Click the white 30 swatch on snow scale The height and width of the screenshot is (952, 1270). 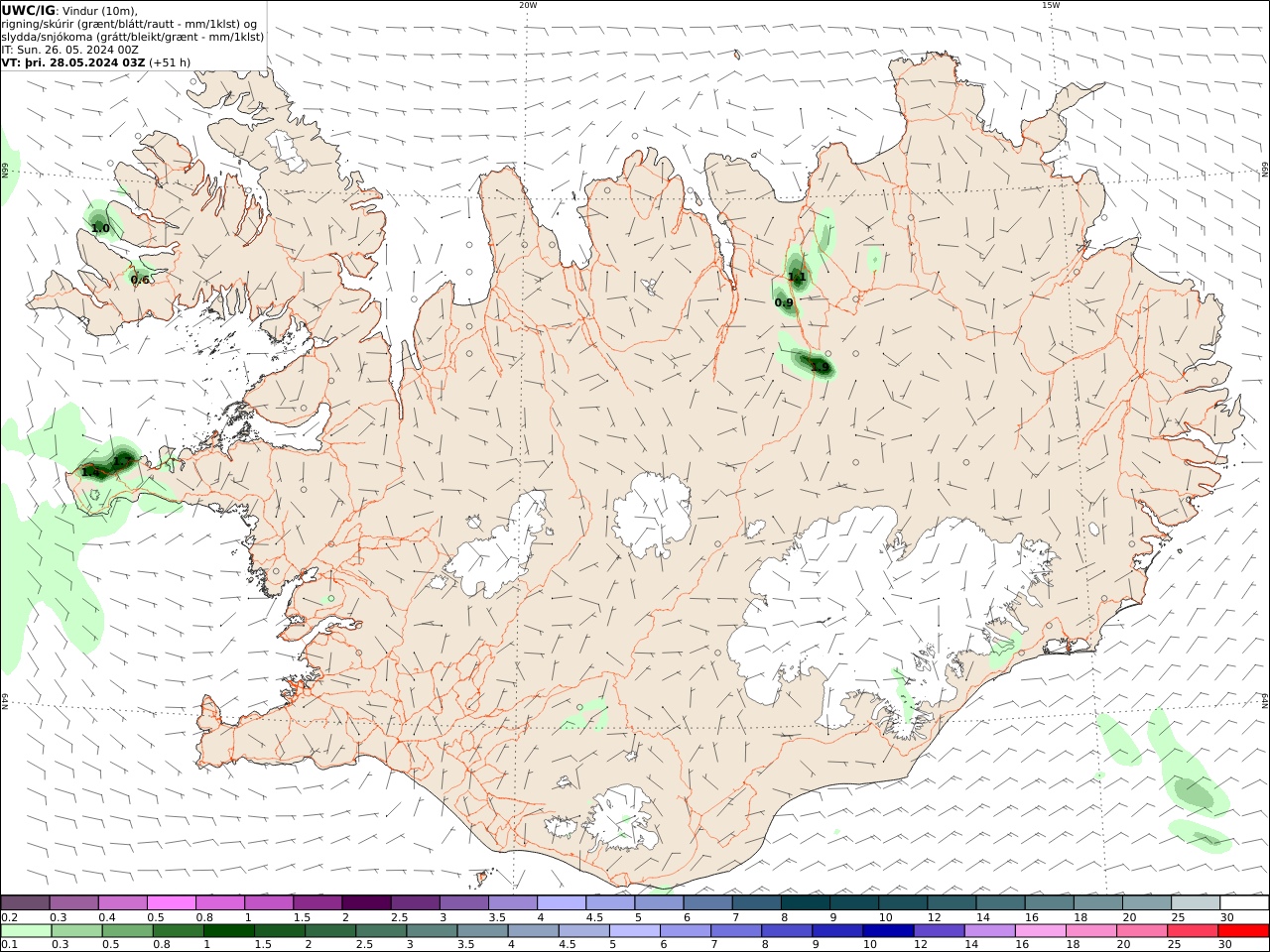pyautogui.click(x=1244, y=902)
